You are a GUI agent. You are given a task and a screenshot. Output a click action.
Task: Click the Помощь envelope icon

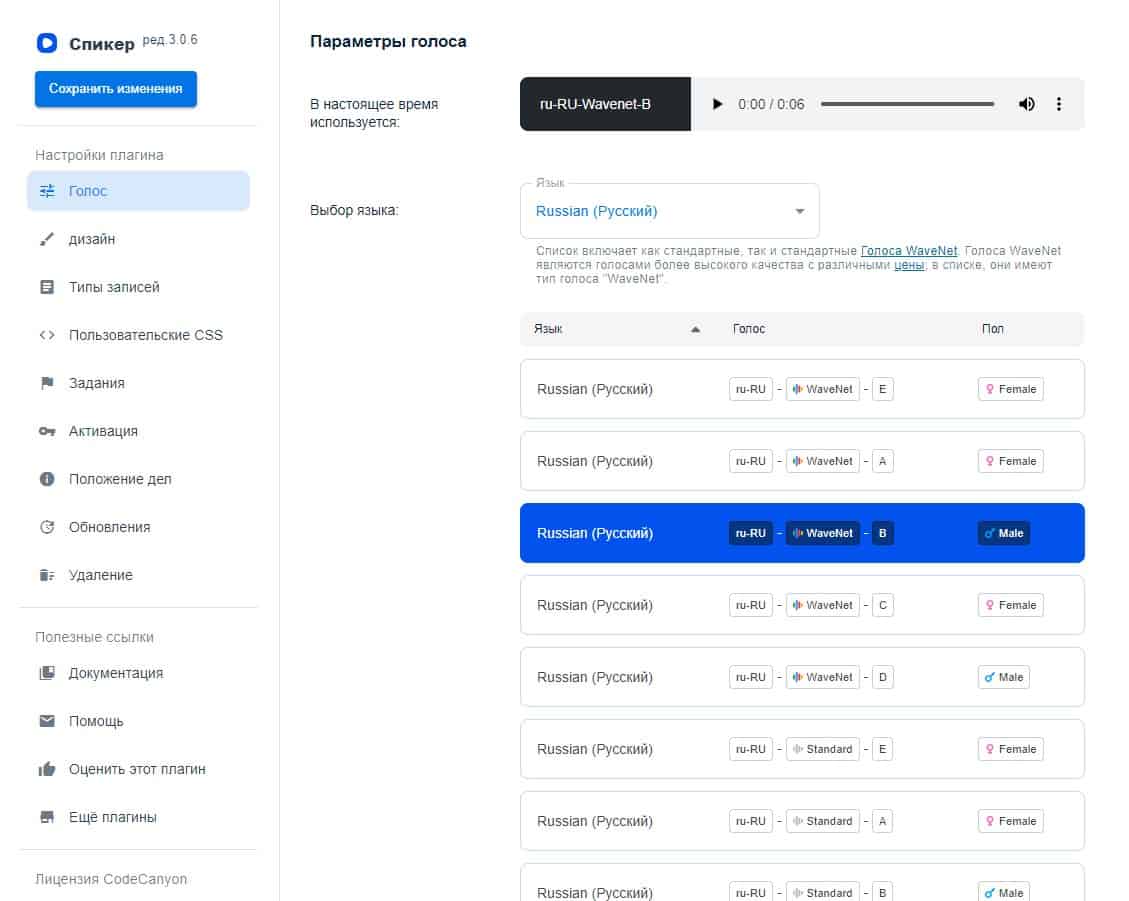[47, 721]
